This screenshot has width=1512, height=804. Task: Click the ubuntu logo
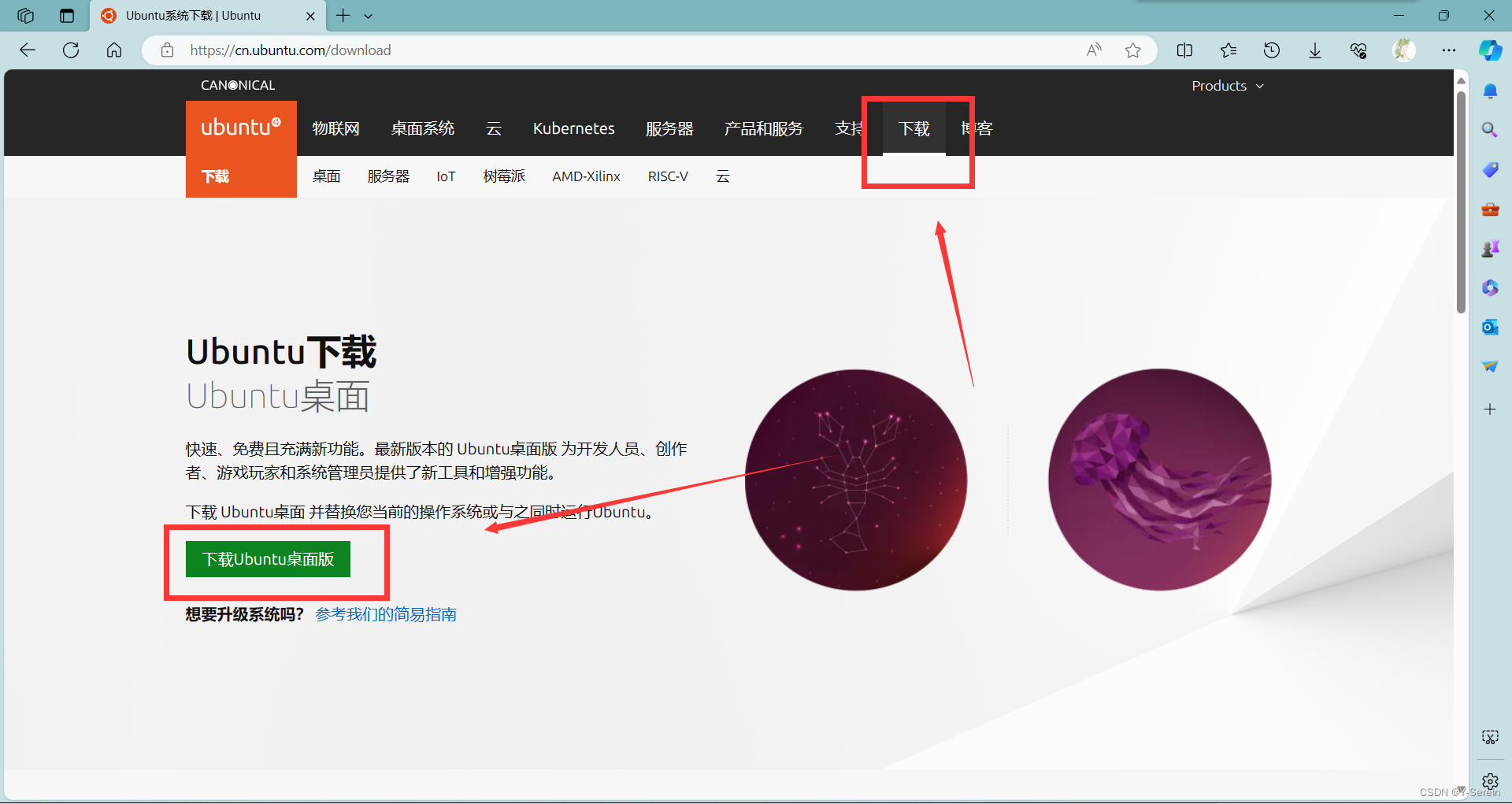pyautogui.click(x=241, y=128)
